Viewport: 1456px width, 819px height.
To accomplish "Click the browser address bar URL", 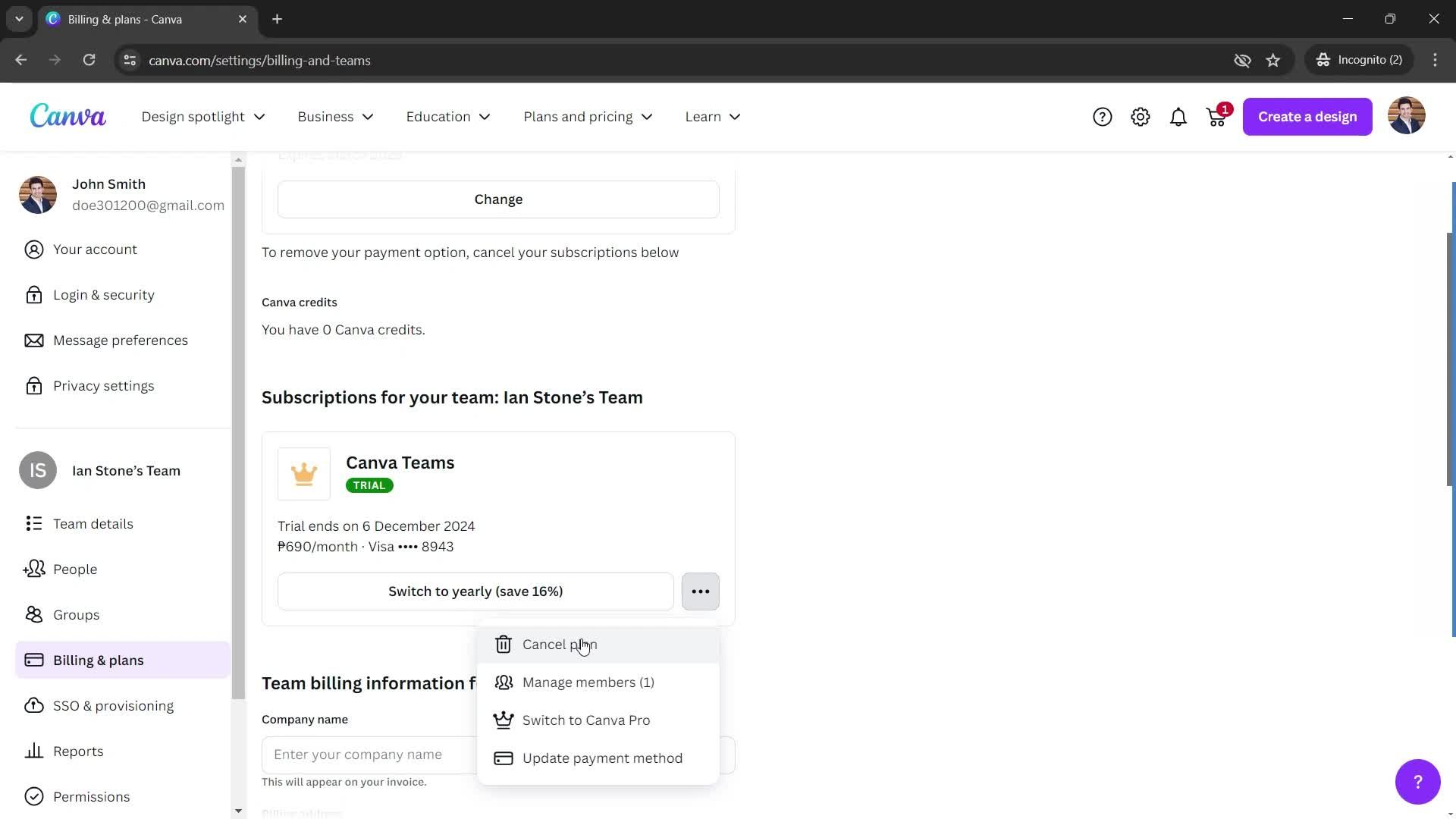I will pos(259,61).
